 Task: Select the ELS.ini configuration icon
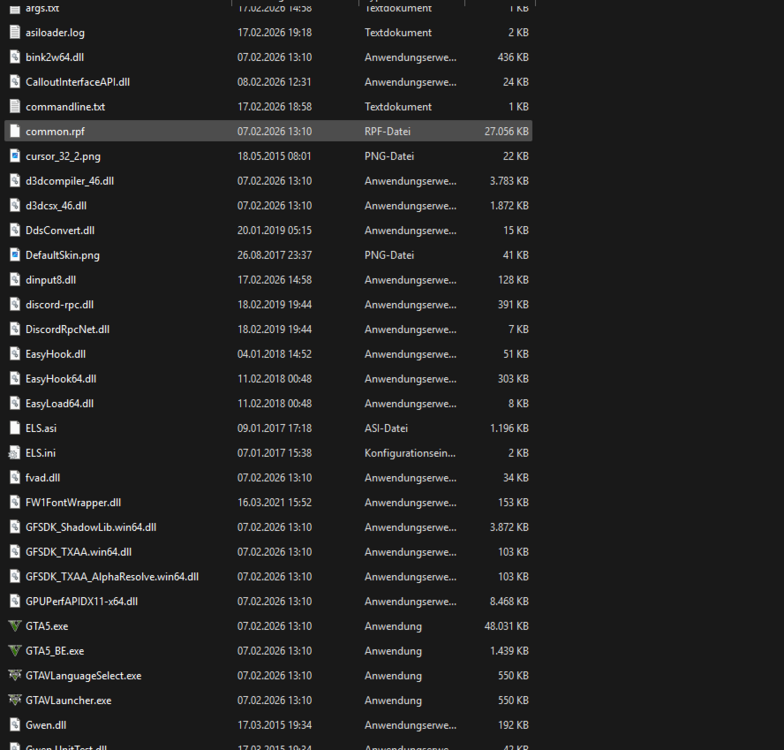click(x=14, y=453)
